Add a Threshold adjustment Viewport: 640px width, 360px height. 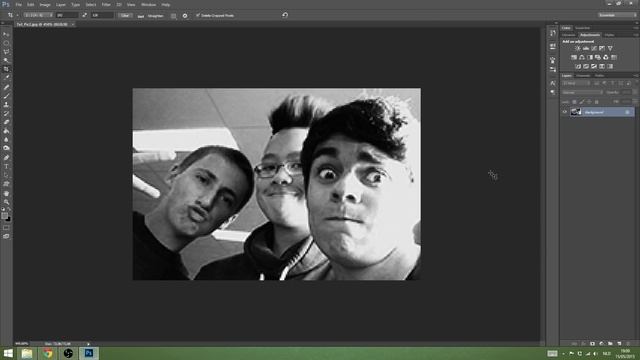tap(594, 66)
